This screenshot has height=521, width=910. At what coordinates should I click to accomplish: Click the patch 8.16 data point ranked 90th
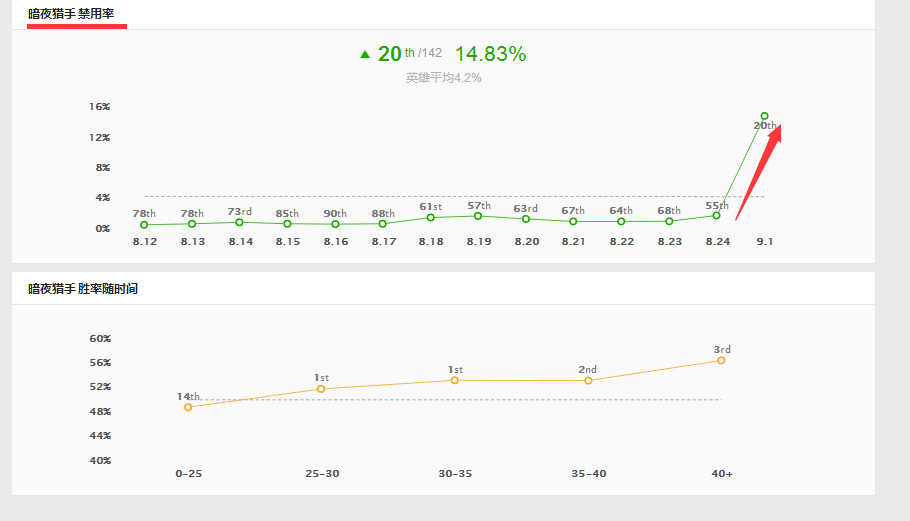click(335, 224)
